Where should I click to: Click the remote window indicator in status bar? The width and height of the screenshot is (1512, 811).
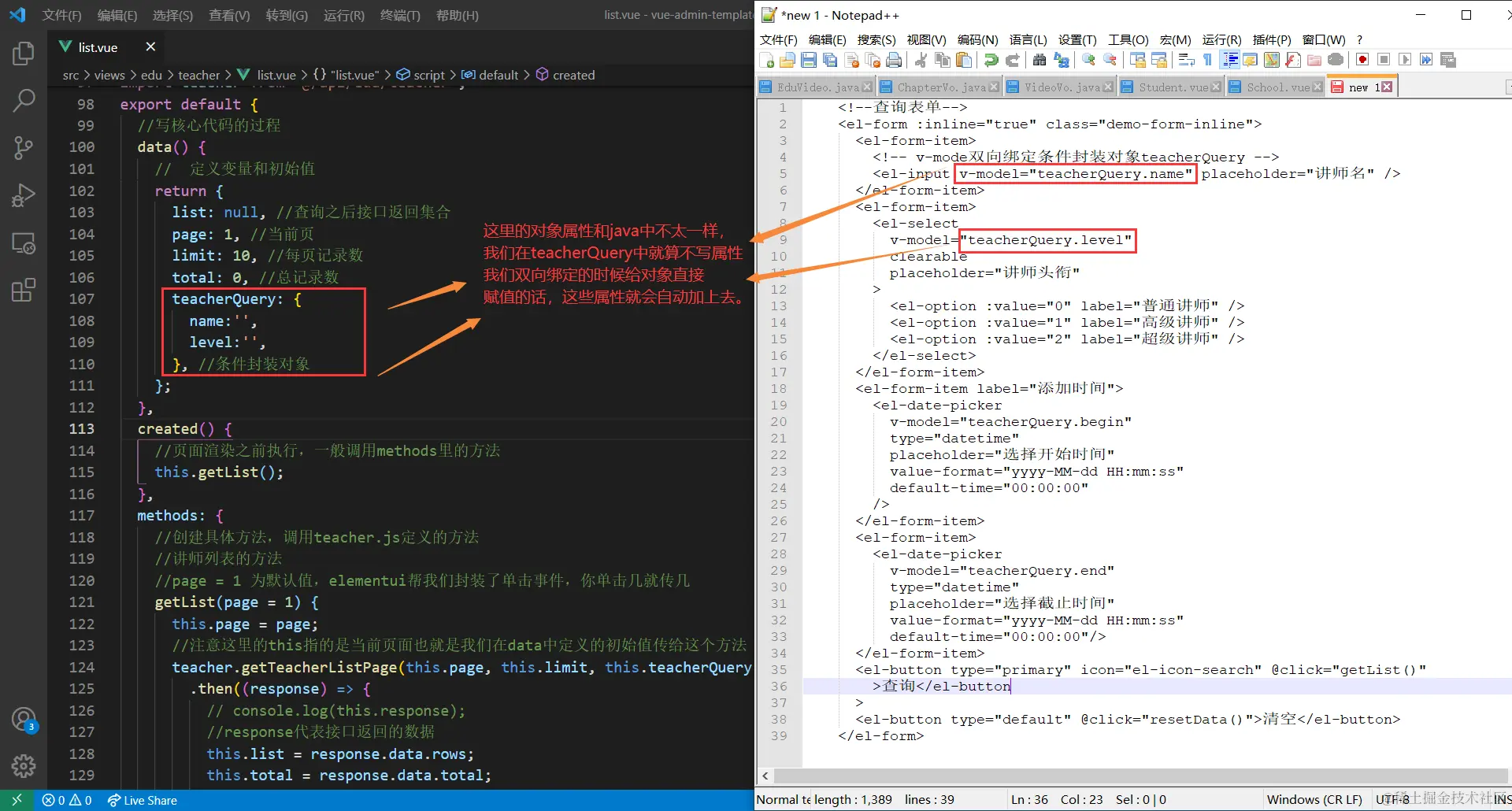(17, 800)
